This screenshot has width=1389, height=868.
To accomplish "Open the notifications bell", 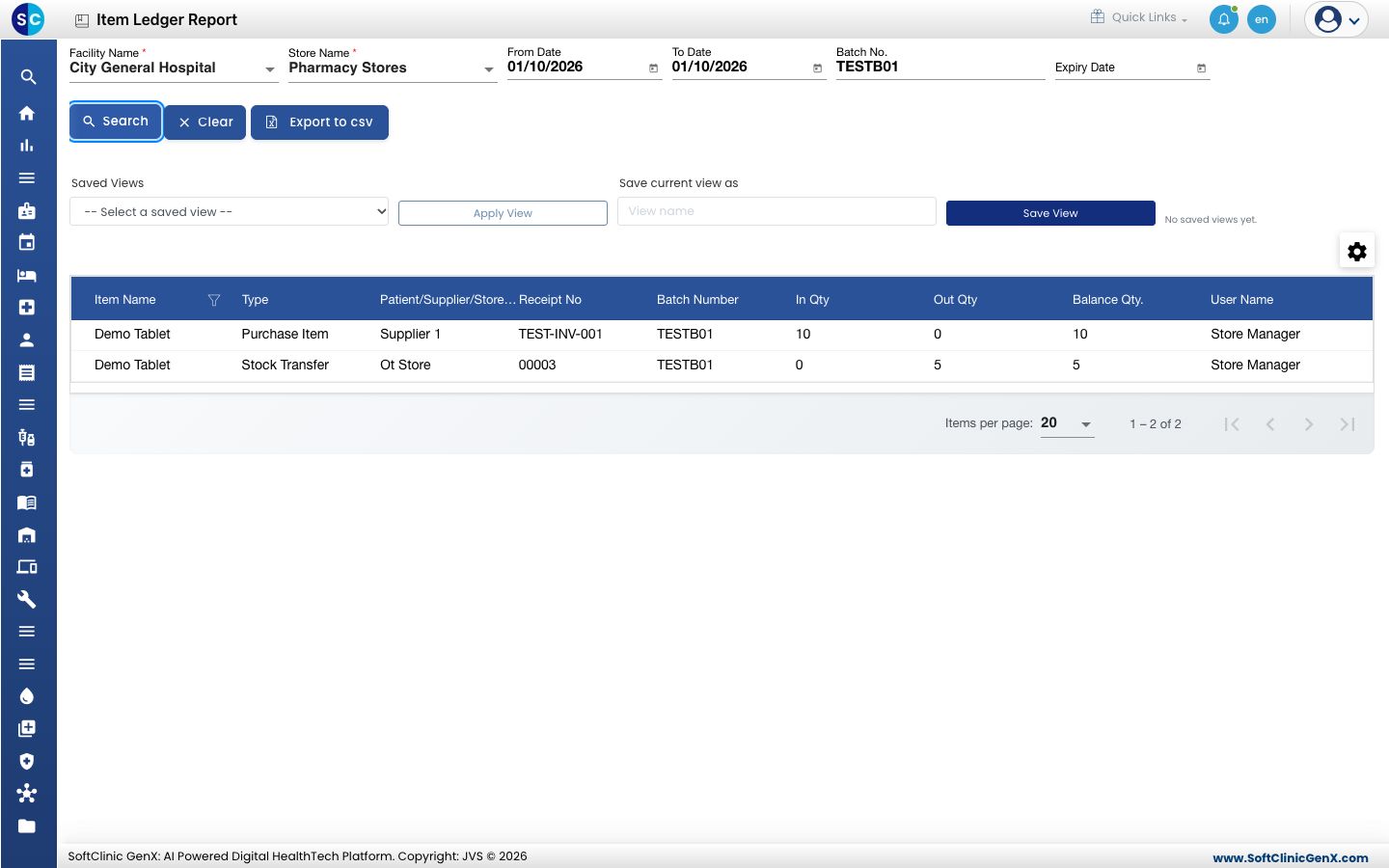I will pos(1223,19).
